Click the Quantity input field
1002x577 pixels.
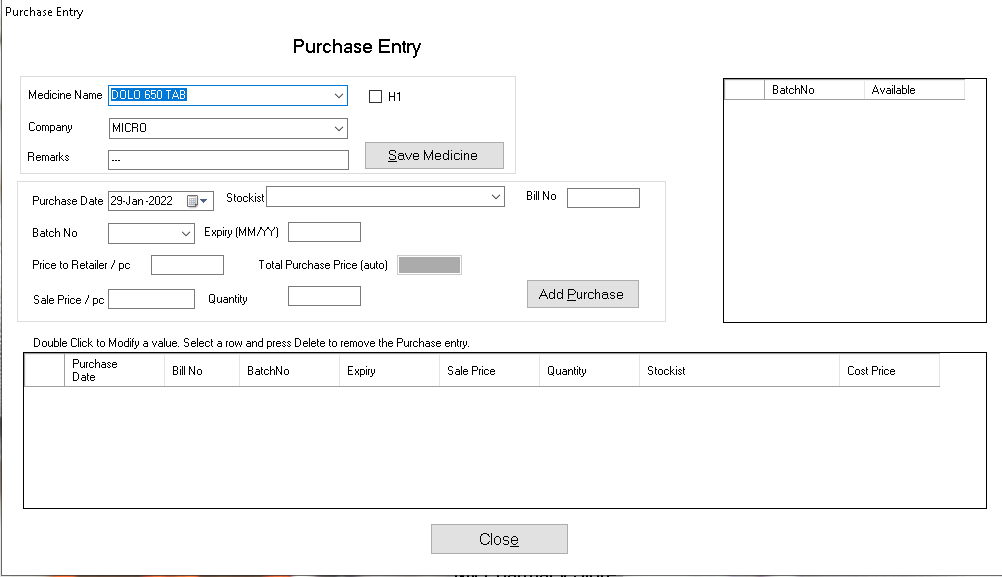(x=324, y=296)
